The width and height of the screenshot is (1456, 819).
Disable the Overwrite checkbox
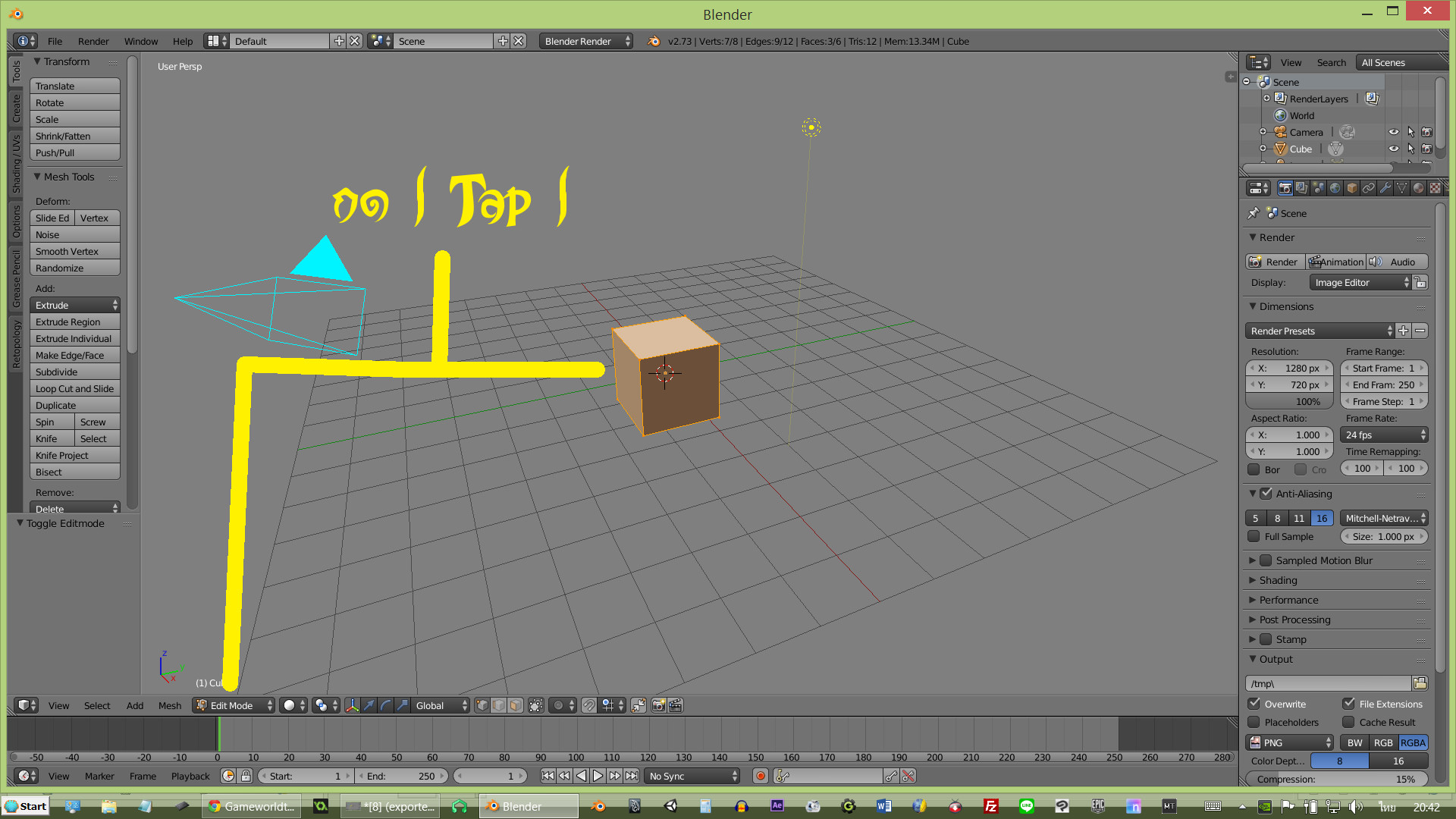point(1254,704)
